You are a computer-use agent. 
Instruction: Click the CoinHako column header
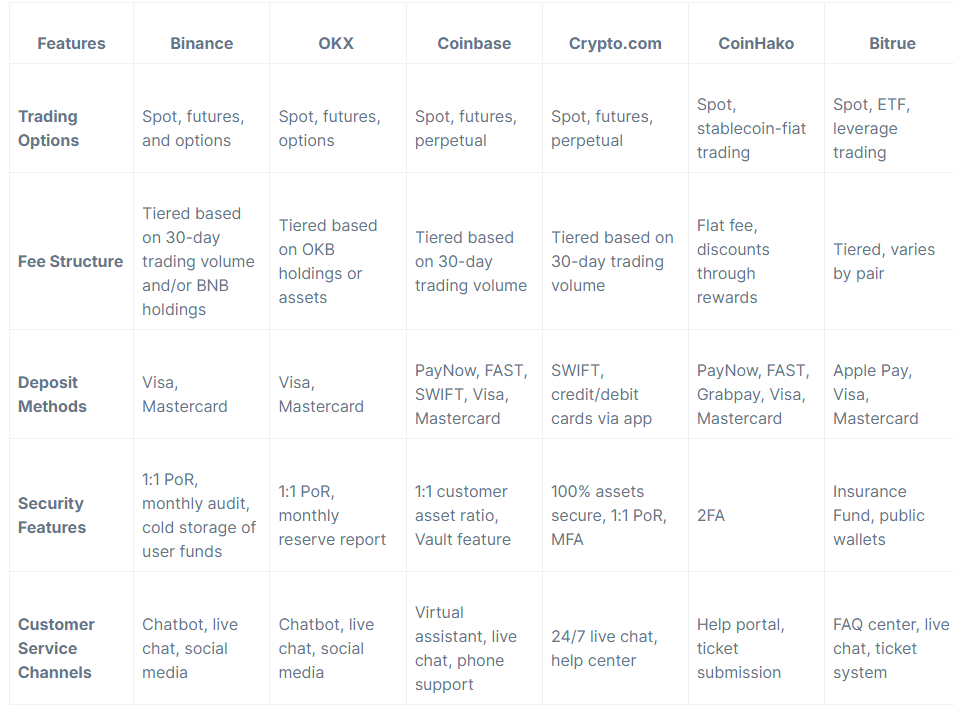click(756, 44)
